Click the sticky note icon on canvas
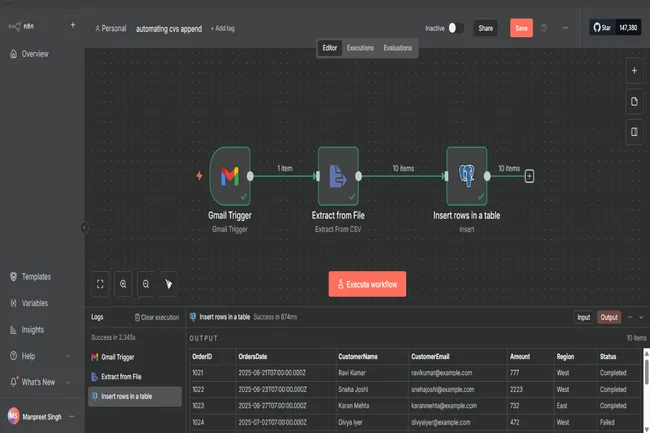This screenshot has width=650, height=433. pos(634,102)
